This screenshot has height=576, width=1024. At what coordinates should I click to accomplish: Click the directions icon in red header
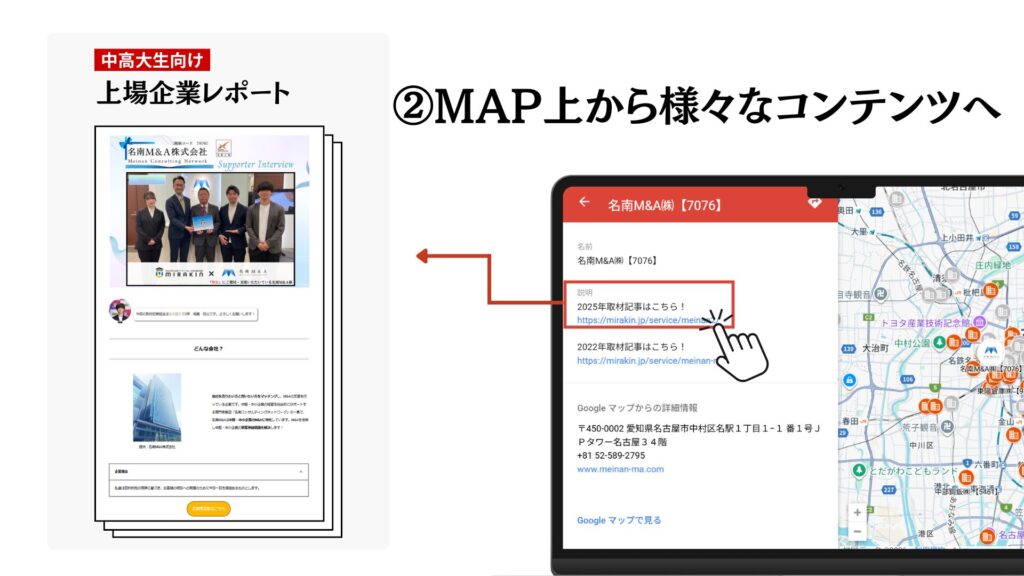point(815,202)
